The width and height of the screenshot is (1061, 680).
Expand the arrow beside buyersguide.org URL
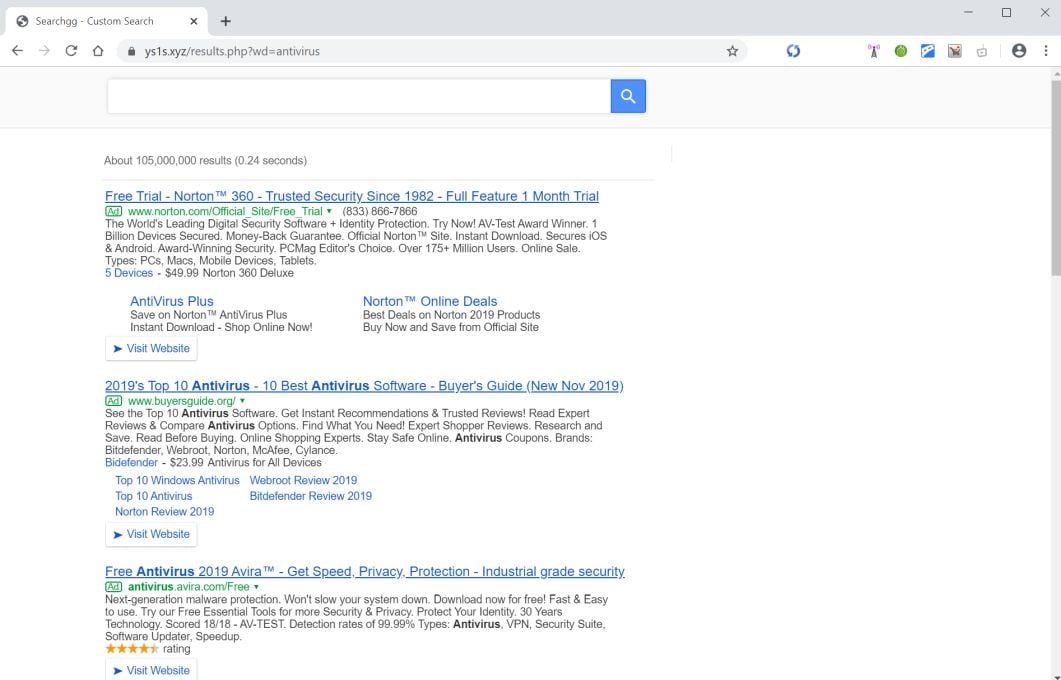(x=242, y=401)
